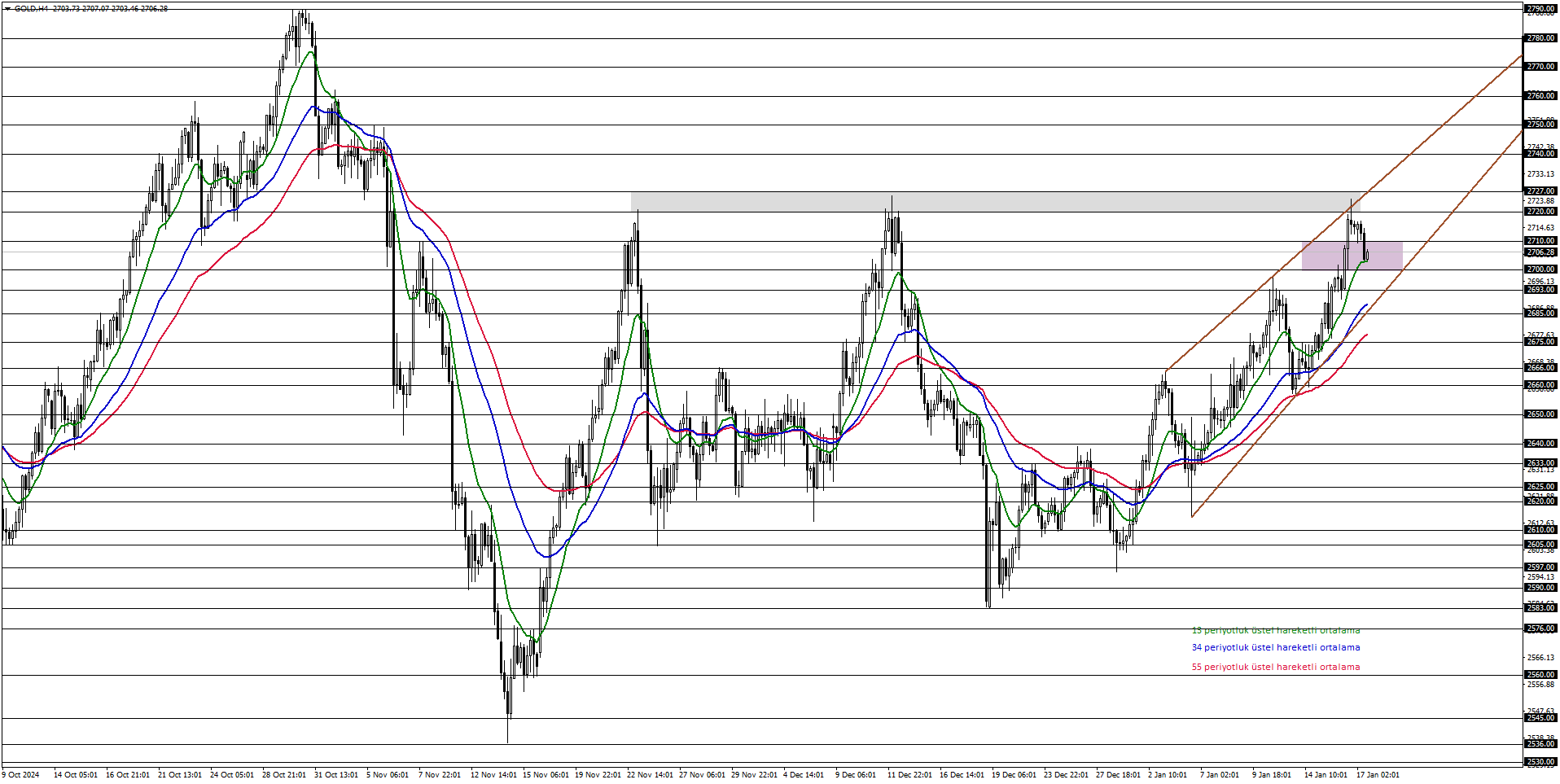
Task: Click the 13 periyotluk üstel hareketli ortalama label
Action: click(x=1276, y=630)
